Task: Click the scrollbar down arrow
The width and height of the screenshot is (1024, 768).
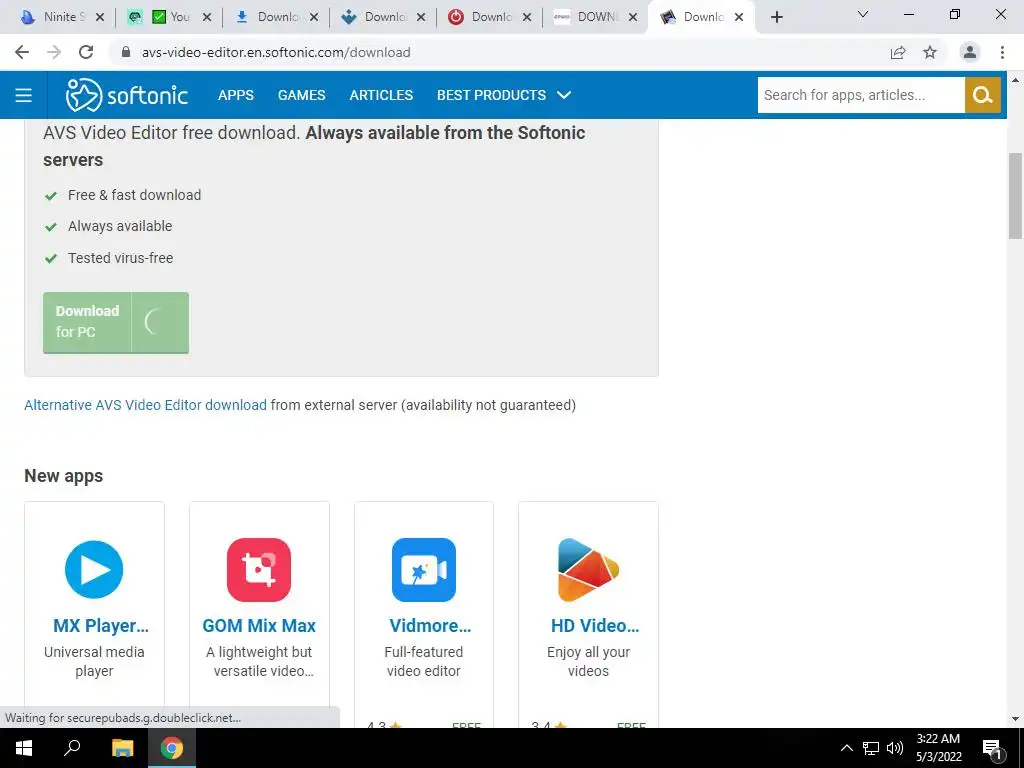Action: coord(1015,719)
